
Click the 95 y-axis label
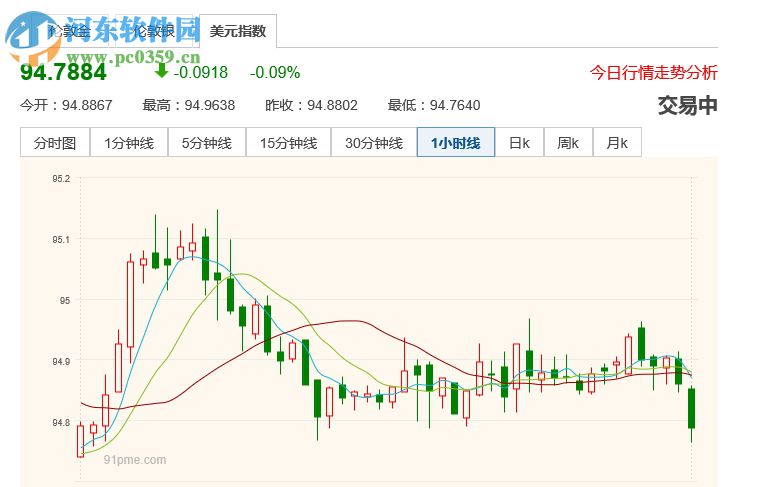point(65,301)
